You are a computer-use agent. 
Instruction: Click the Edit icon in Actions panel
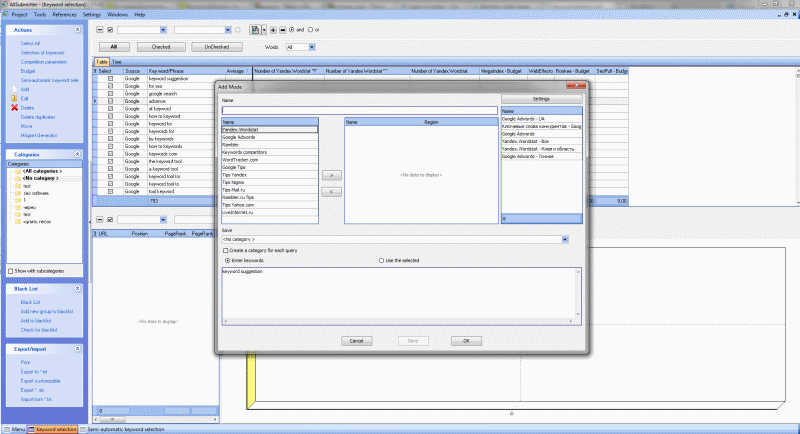pos(14,98)
